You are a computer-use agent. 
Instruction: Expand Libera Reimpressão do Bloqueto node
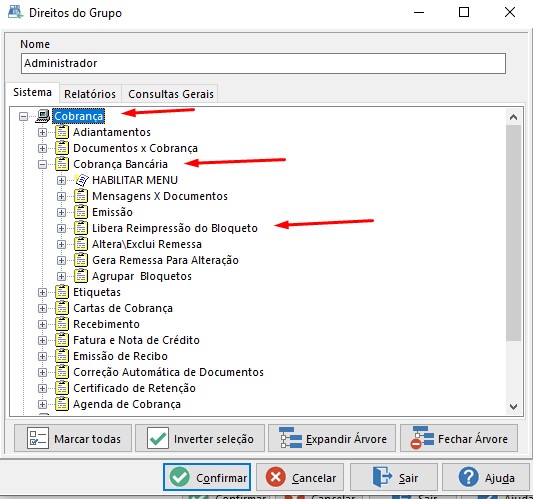pyautogui.click(x=62, y=228)
